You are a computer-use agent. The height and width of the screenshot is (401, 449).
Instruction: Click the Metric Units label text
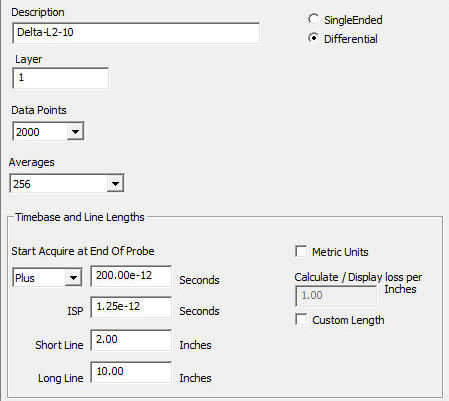[340, 252]
